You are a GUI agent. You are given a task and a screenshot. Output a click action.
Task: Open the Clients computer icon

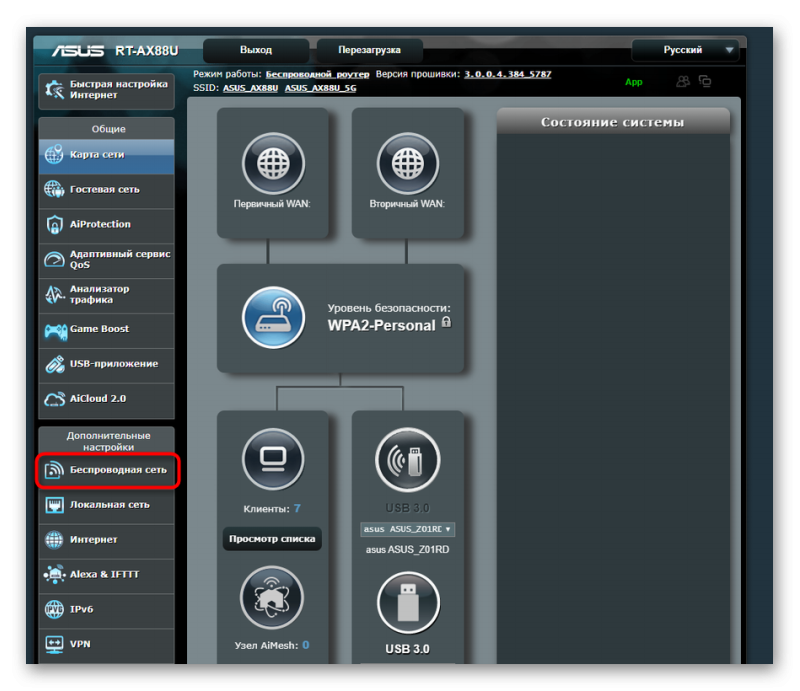coord(273,459)
